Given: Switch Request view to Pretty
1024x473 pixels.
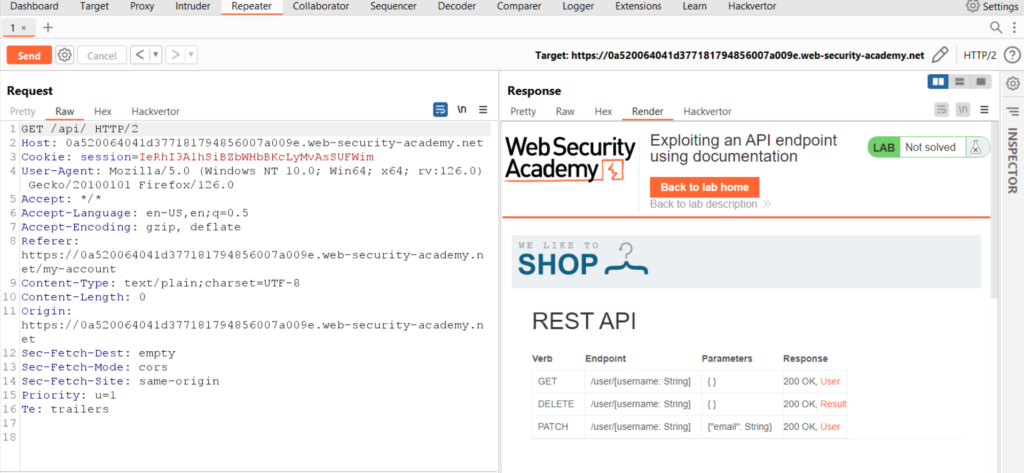Looking at the screenshot, I should pyautogui.click(x=23, y=112).
